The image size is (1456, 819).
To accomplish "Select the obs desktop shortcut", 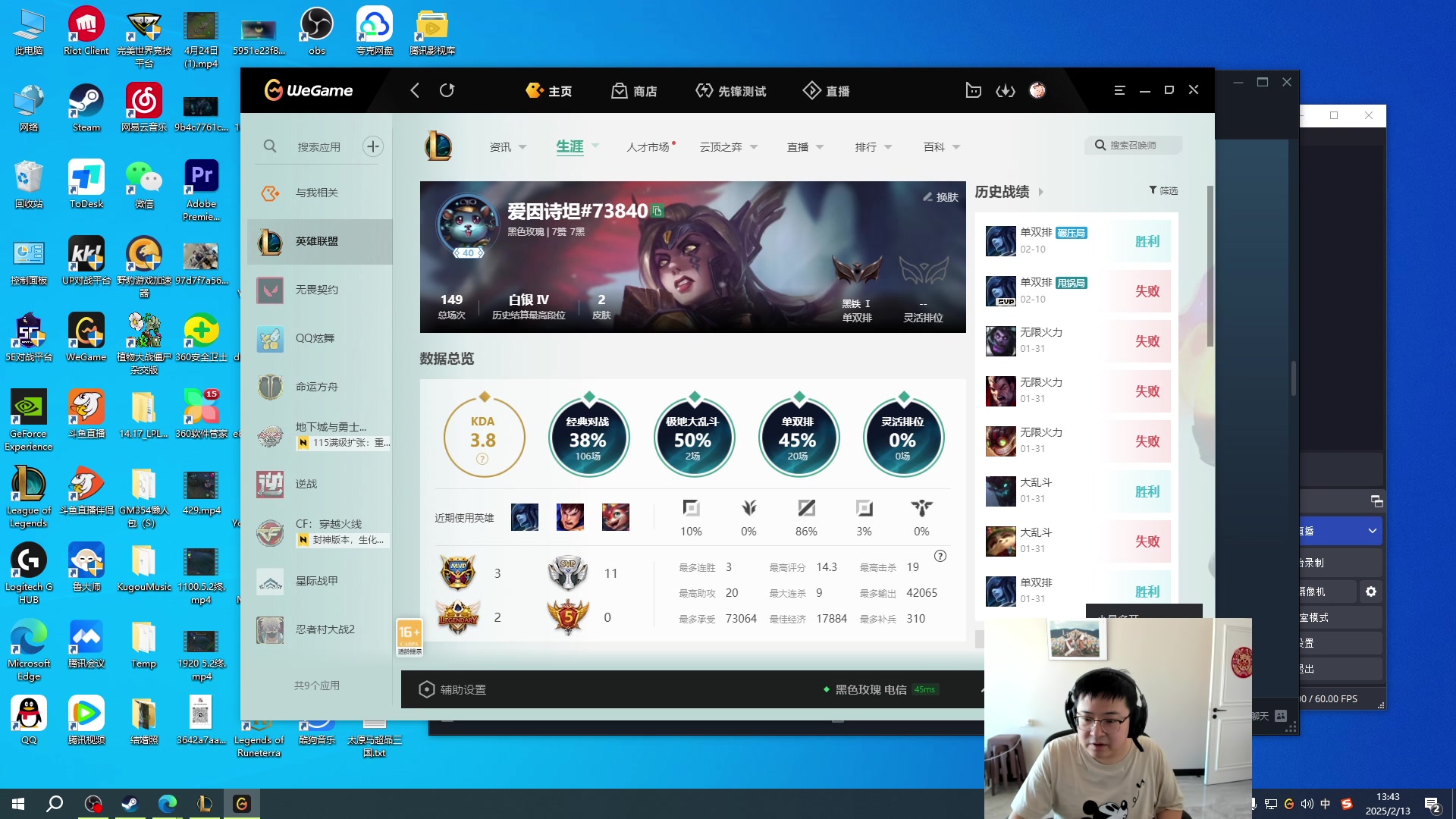I will (317, 32).
